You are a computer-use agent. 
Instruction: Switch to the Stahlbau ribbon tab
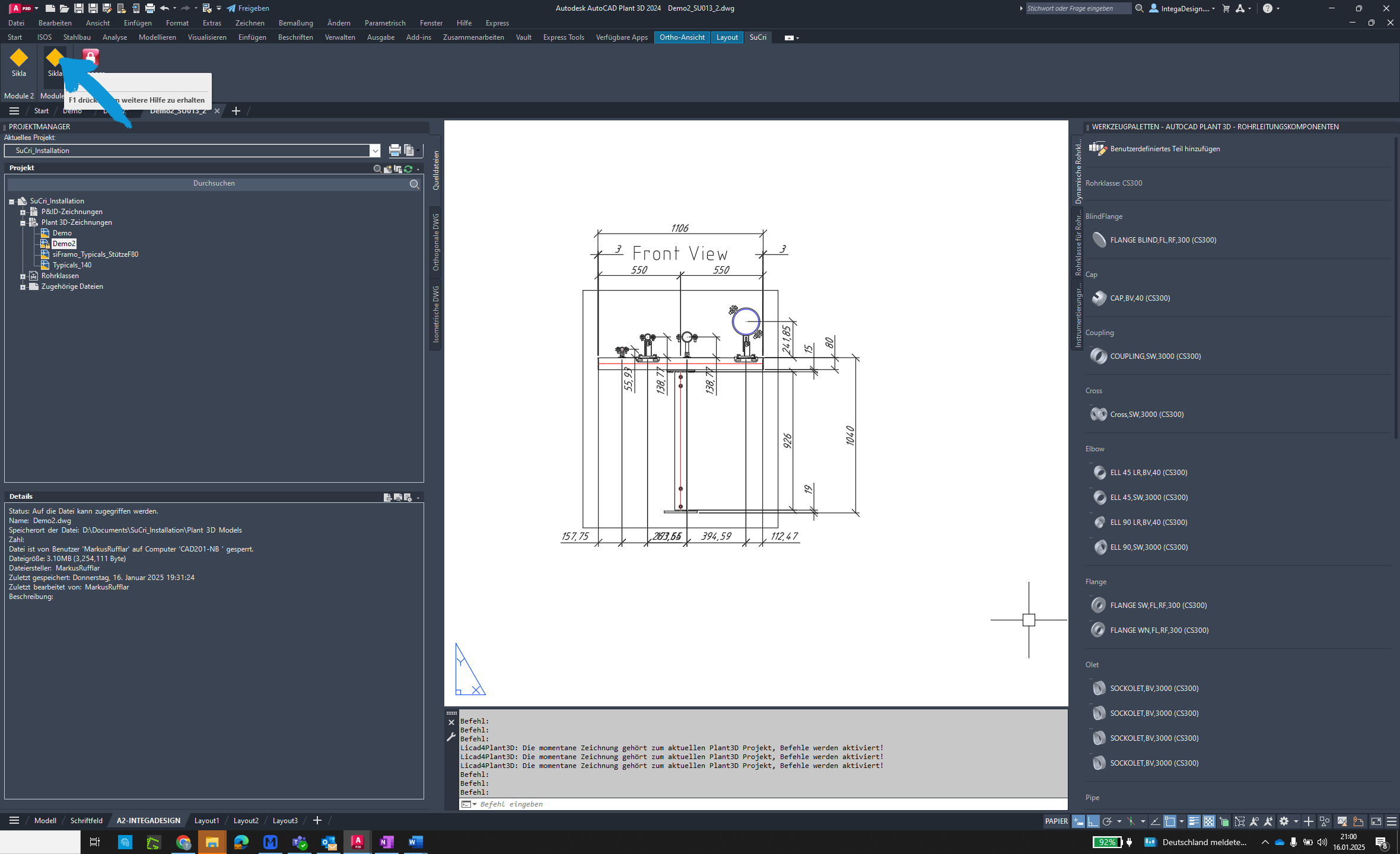(x=77, y=37)
